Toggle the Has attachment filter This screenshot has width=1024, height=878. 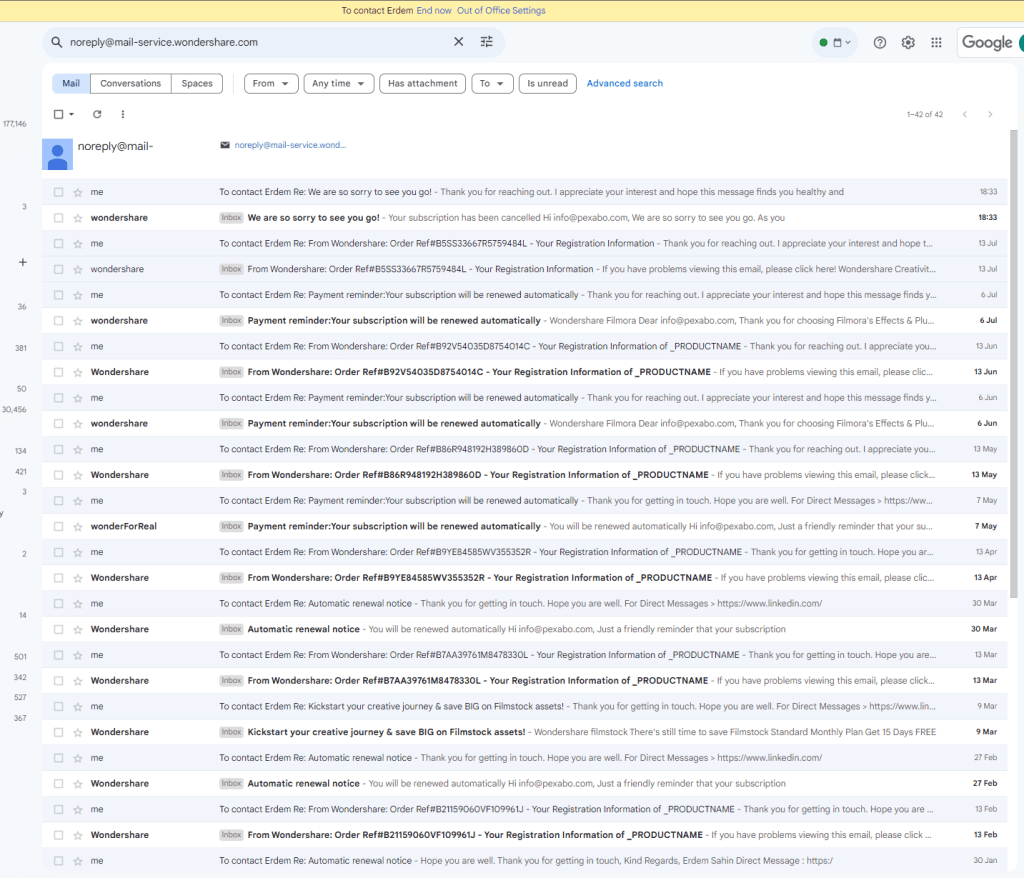click(x=423, y=84)
